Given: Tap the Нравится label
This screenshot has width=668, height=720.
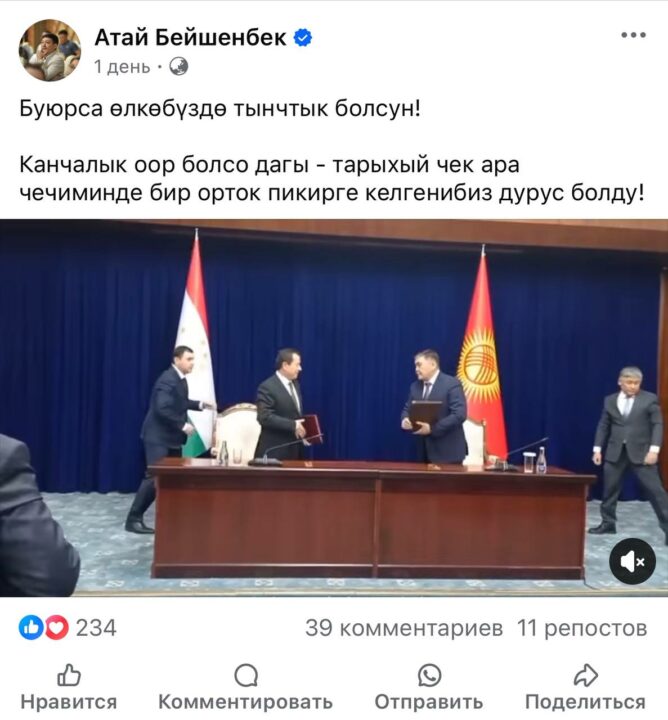Looking at the screenshot, I should [x=69, y=702].
